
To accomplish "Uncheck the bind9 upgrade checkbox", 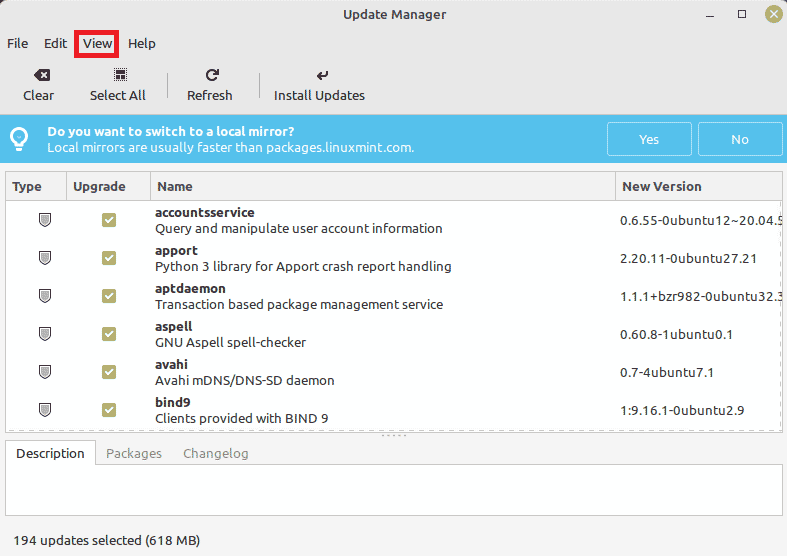I will tap(109, 410).
